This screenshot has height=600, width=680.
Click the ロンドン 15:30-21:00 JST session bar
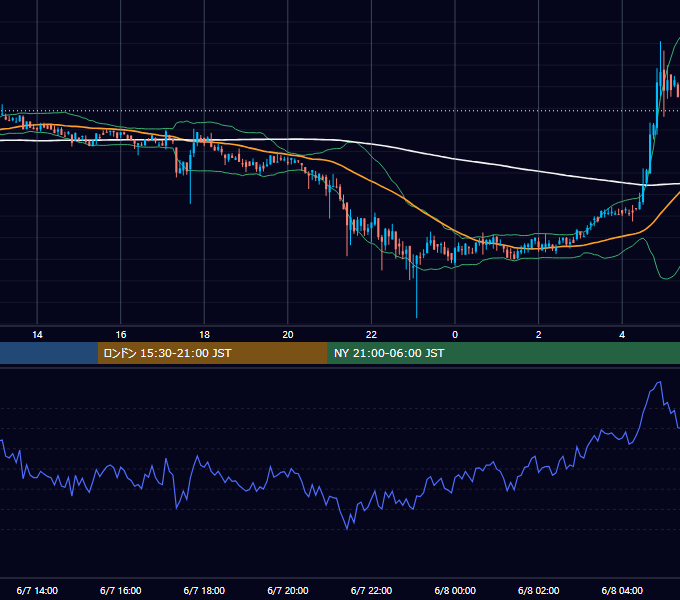pyautogui.click(x=212, y=353)
